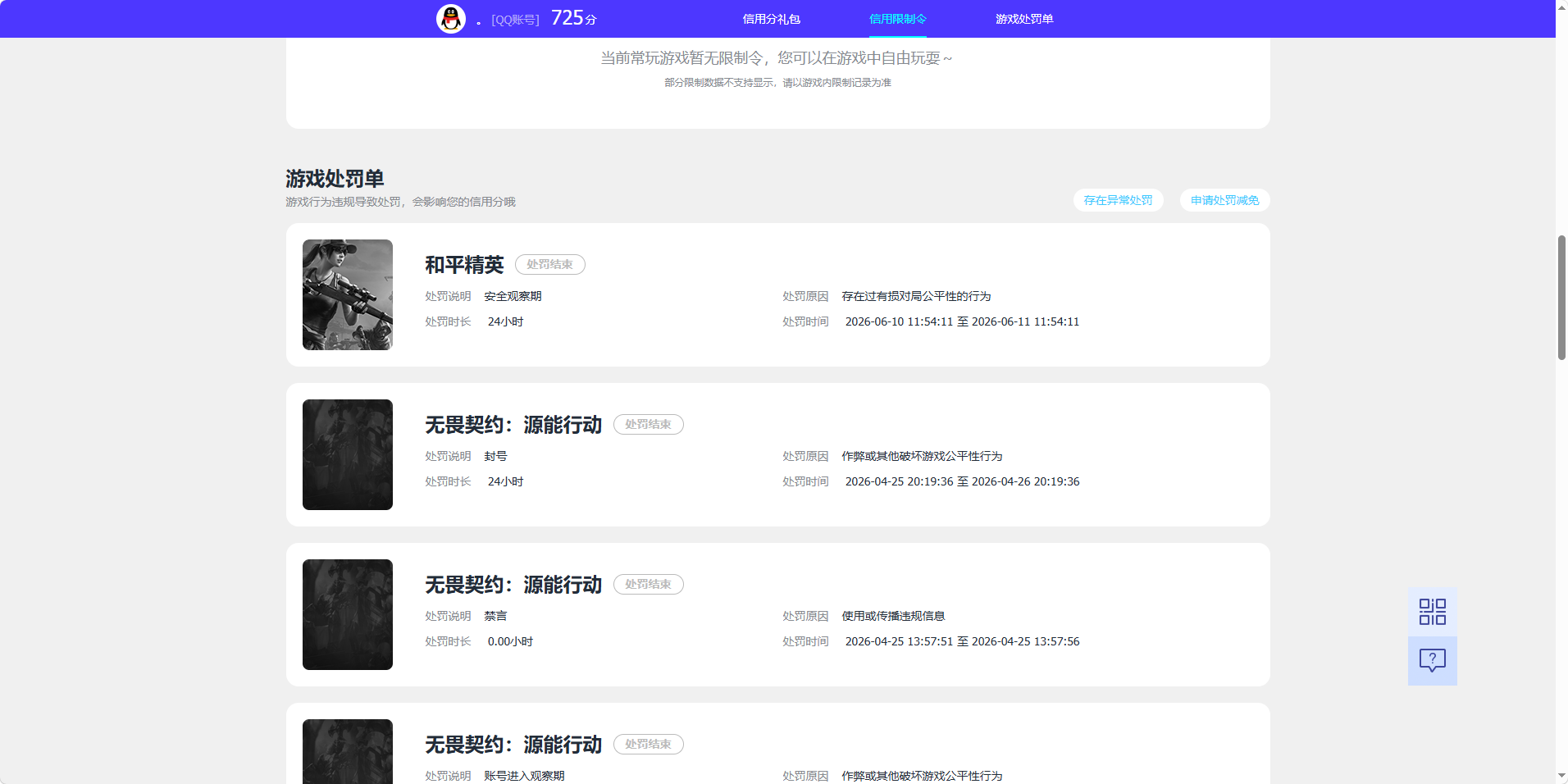Go to 游戏处罚单 tab in header

(1024, 19)
